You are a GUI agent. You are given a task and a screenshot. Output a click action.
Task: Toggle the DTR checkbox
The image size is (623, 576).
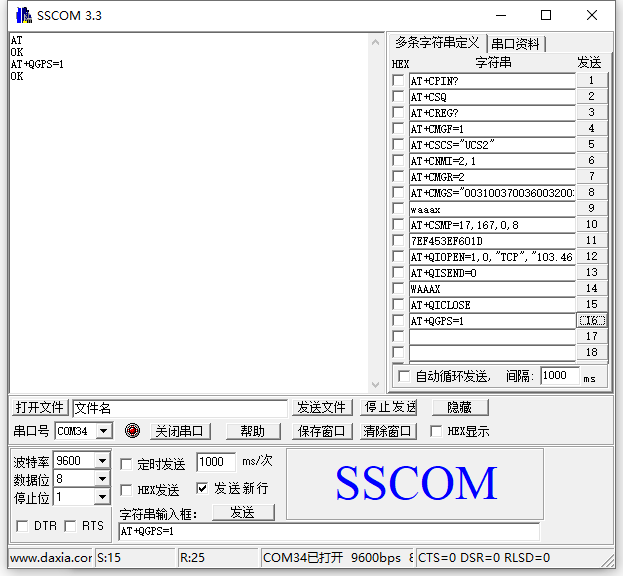click(22, 526)
